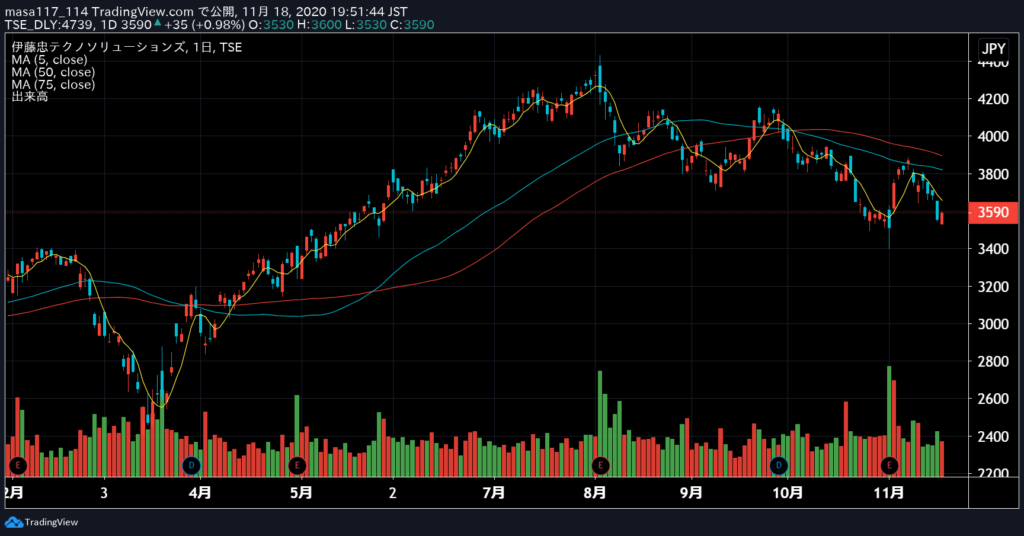
Task: Open the earnings E marker near 11月
Action: (x=889, y=465)
